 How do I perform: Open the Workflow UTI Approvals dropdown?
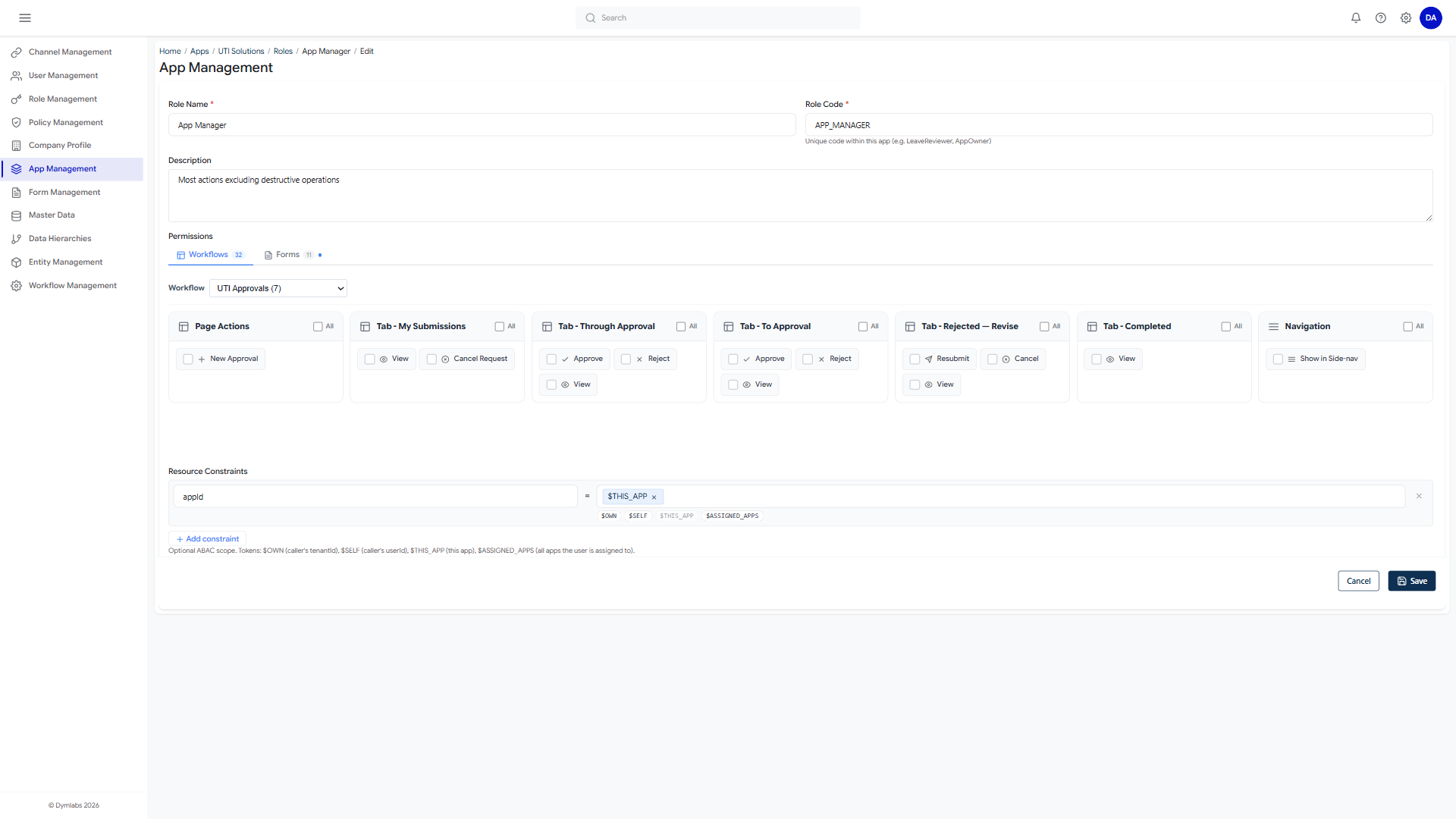[x=278, y=288]
